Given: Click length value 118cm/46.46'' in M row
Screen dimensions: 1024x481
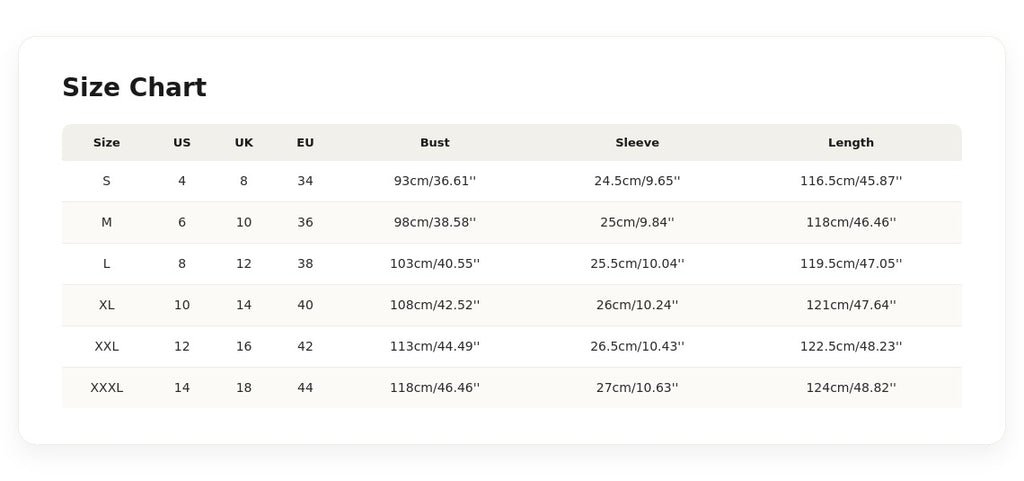Looking at the screenshot, I should point(851,223).
